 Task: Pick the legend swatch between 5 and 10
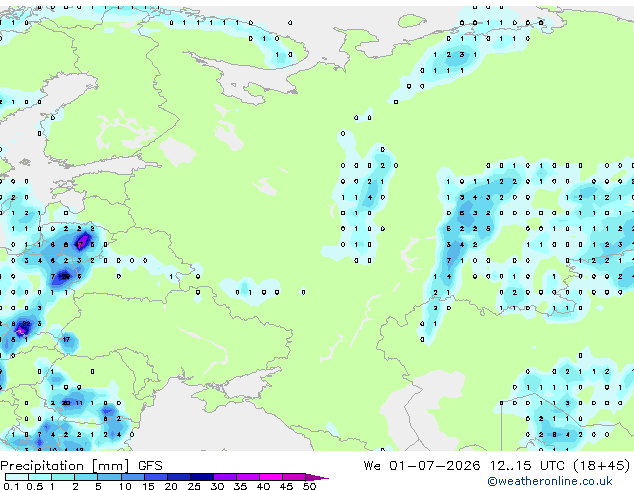click(x=109, y=477)
